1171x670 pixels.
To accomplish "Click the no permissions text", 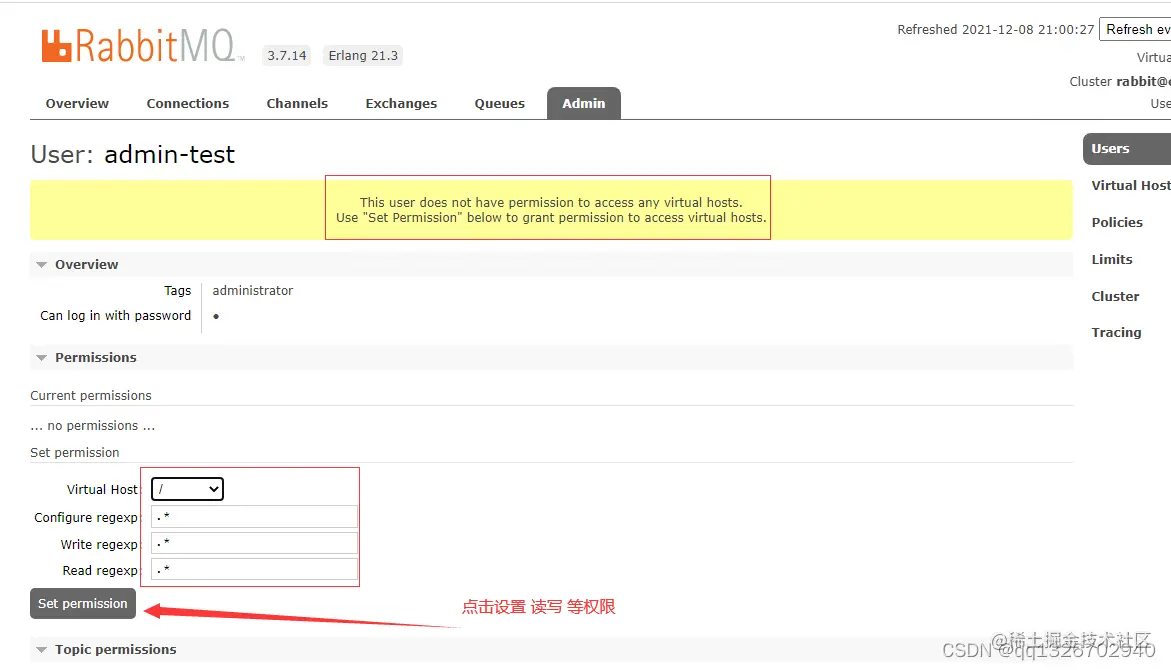I will pyautogui.click(x=93, y=426).
